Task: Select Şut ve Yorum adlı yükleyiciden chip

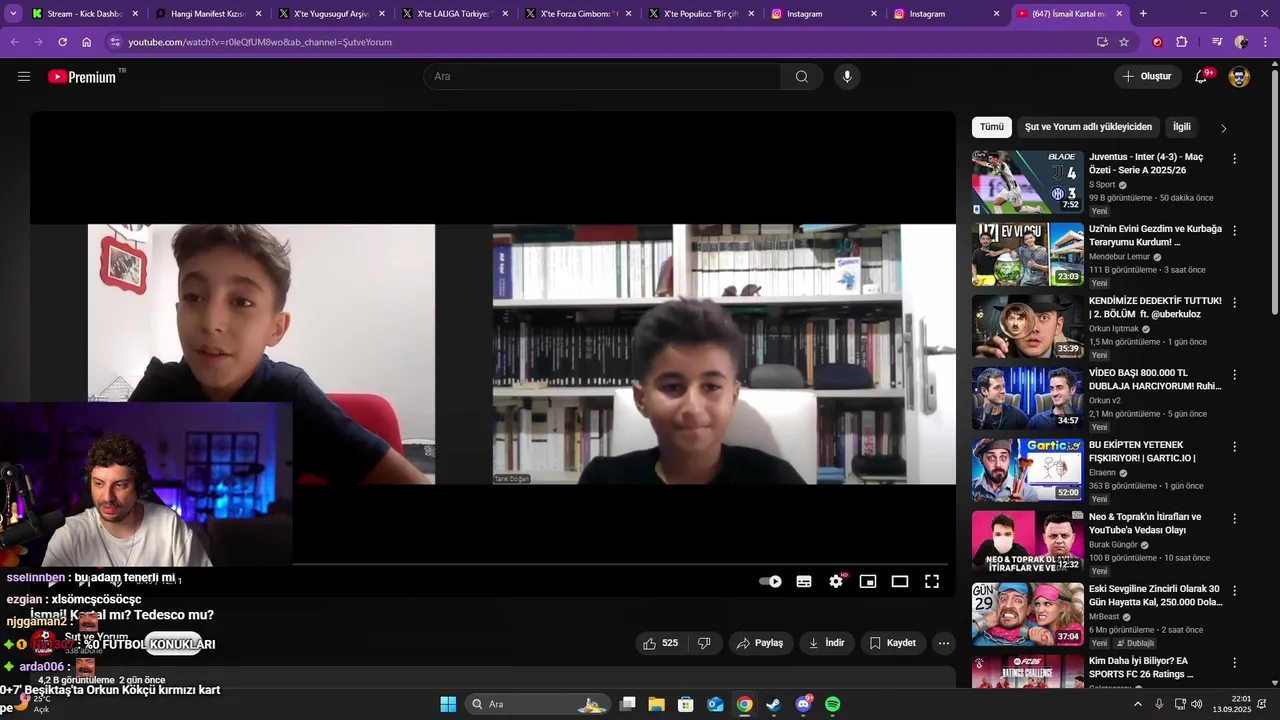Action: pyautogui.click(x=1088, y=127)
